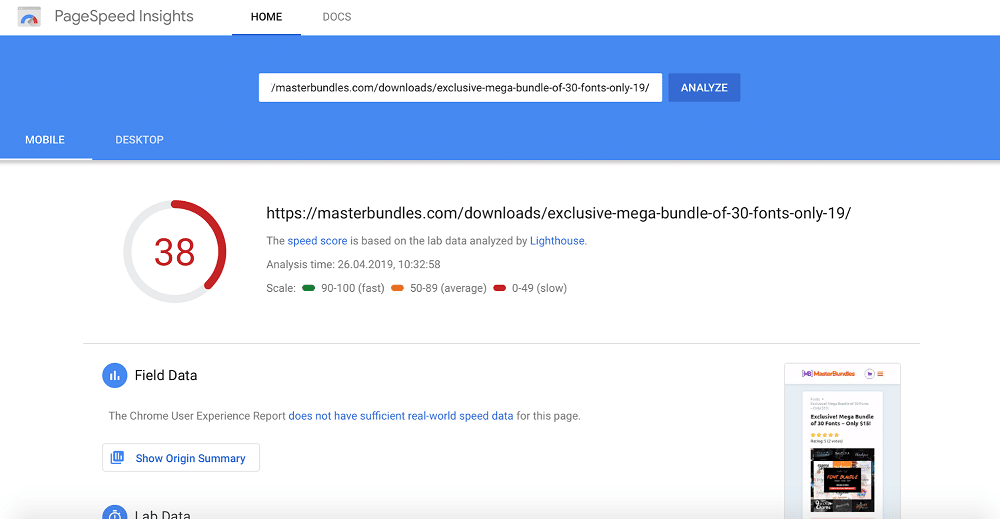Click the green 90-100 (fast) legend swatch
The image size is (1000, 519).
point(309,288)
